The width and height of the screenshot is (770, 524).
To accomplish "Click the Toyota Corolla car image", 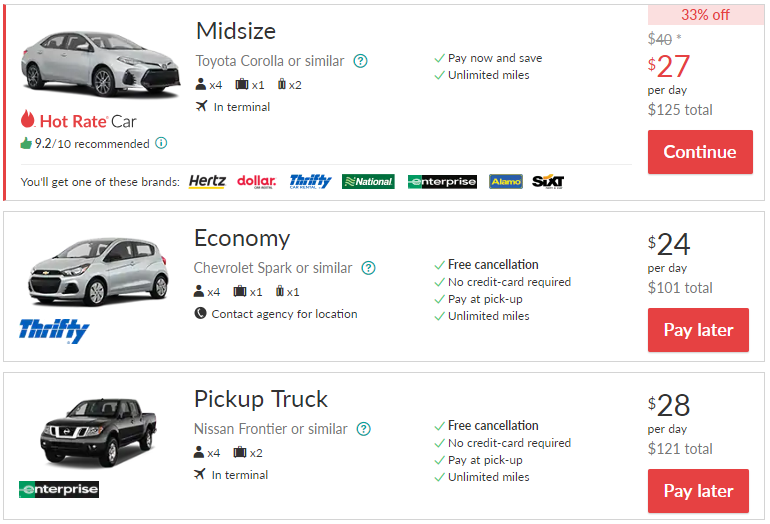I will (101, 64).
